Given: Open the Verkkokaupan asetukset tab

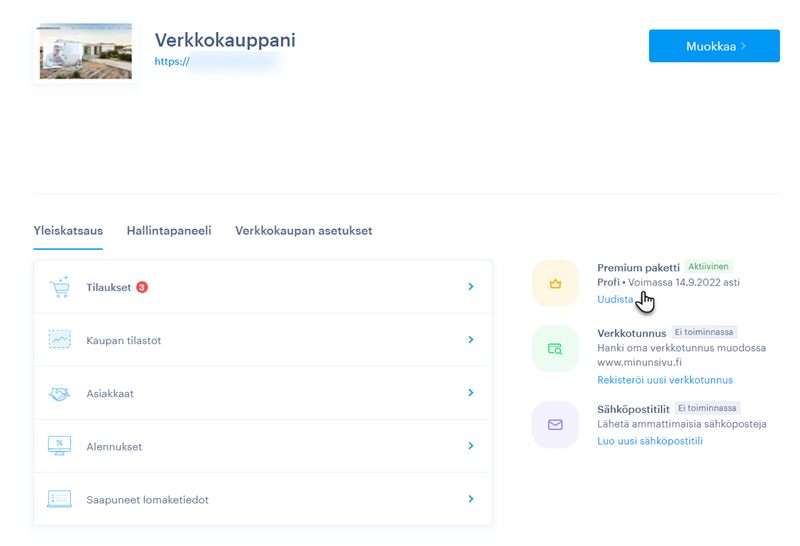Looking at the screenshot, I should coord(304,231).
